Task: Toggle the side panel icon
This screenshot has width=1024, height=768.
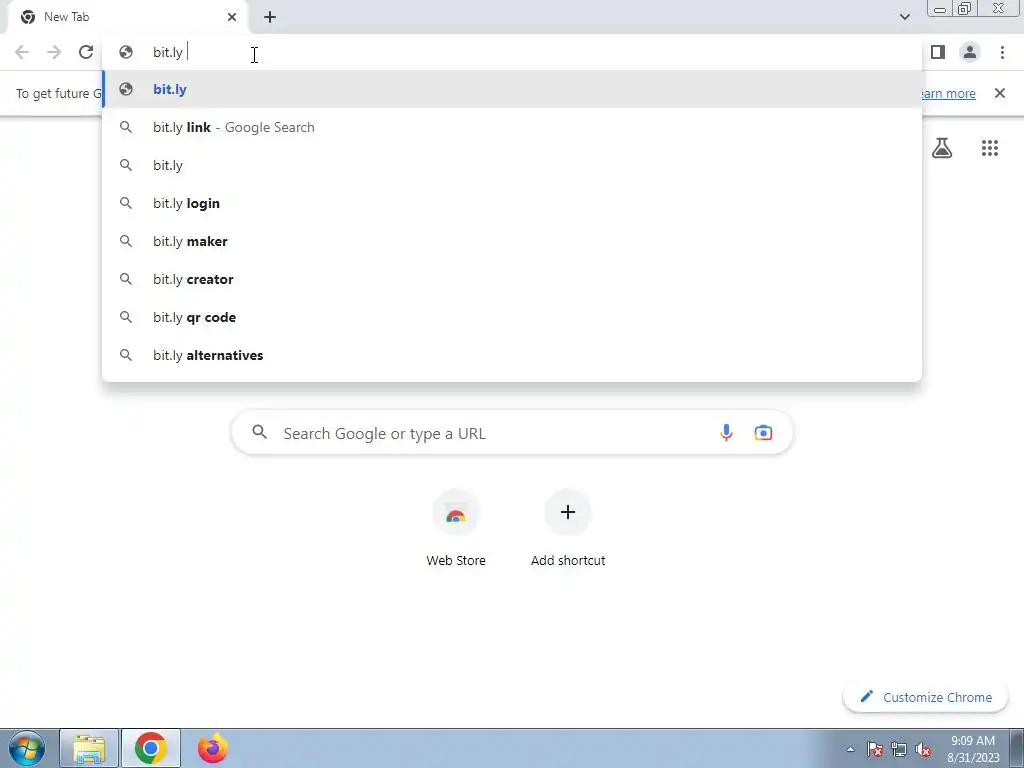Action: click(938, 52)
